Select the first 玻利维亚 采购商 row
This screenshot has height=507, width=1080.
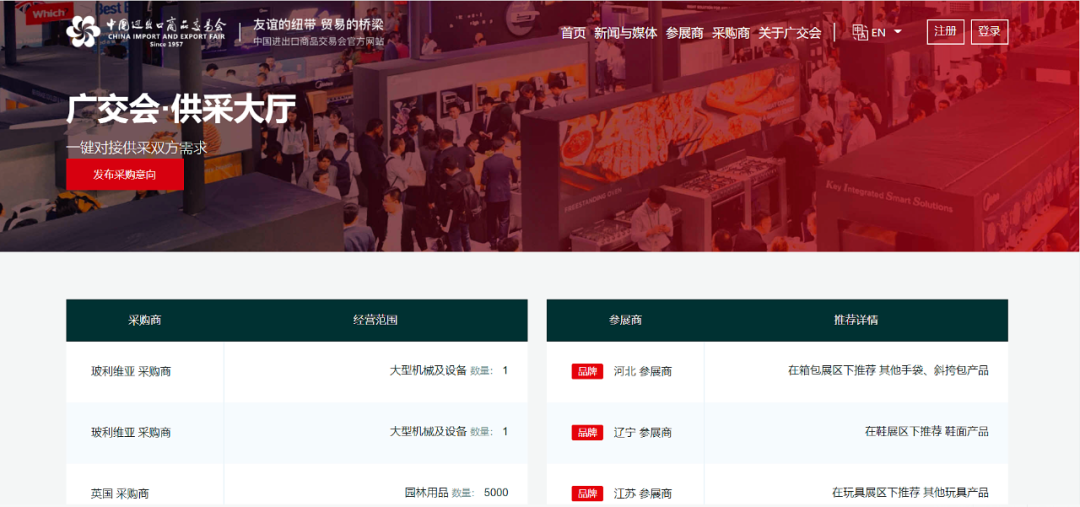coord(297,371)
